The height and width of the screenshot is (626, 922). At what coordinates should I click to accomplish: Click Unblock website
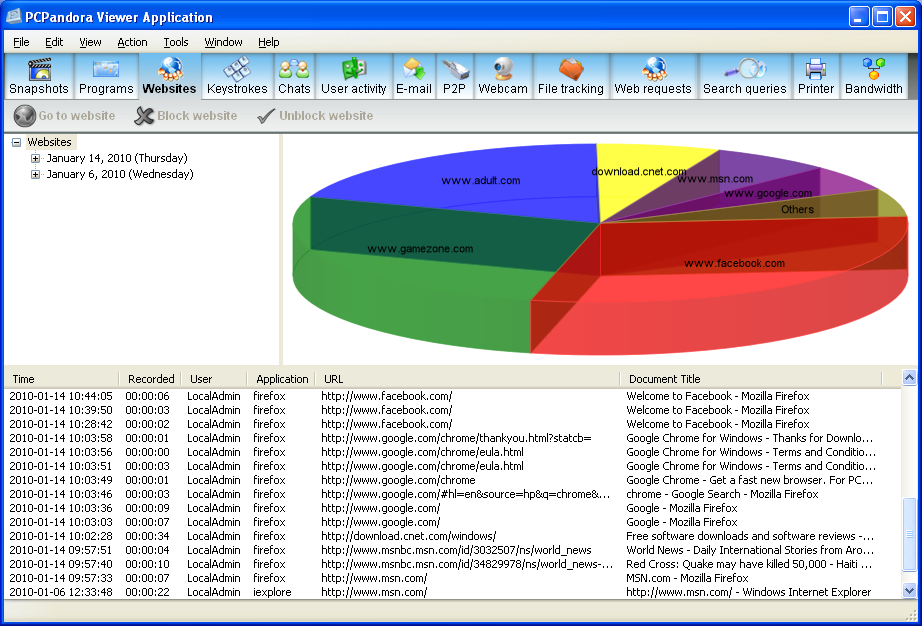point(315,116)
